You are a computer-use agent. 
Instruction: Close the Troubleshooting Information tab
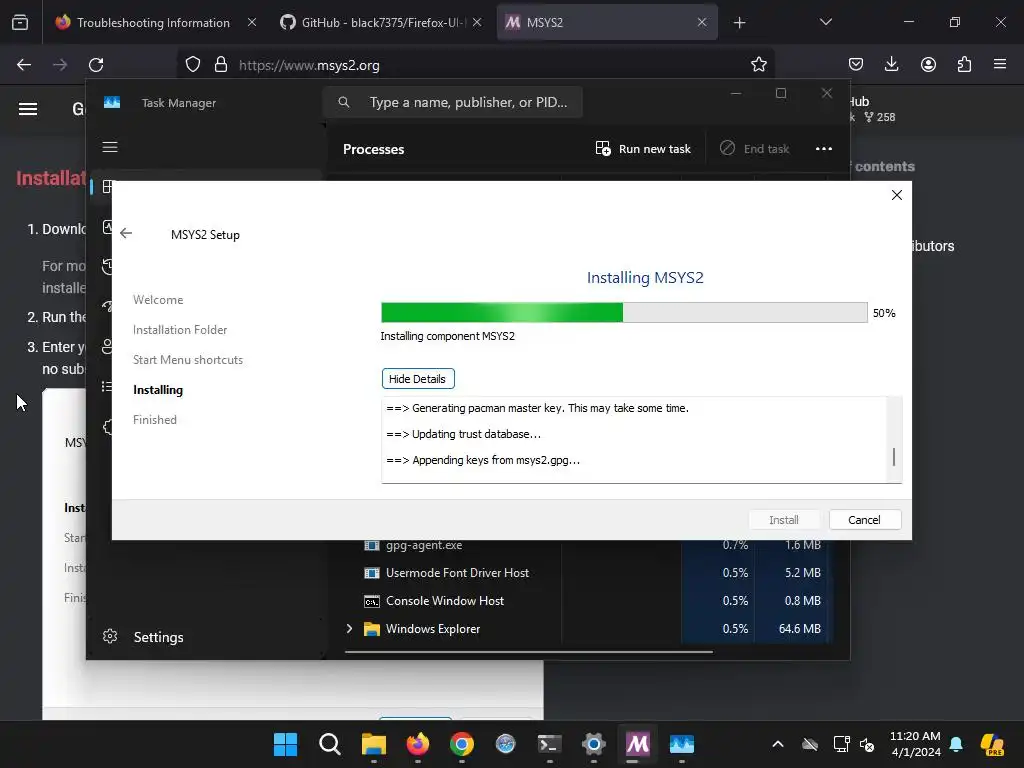click(x=251, y=22)
